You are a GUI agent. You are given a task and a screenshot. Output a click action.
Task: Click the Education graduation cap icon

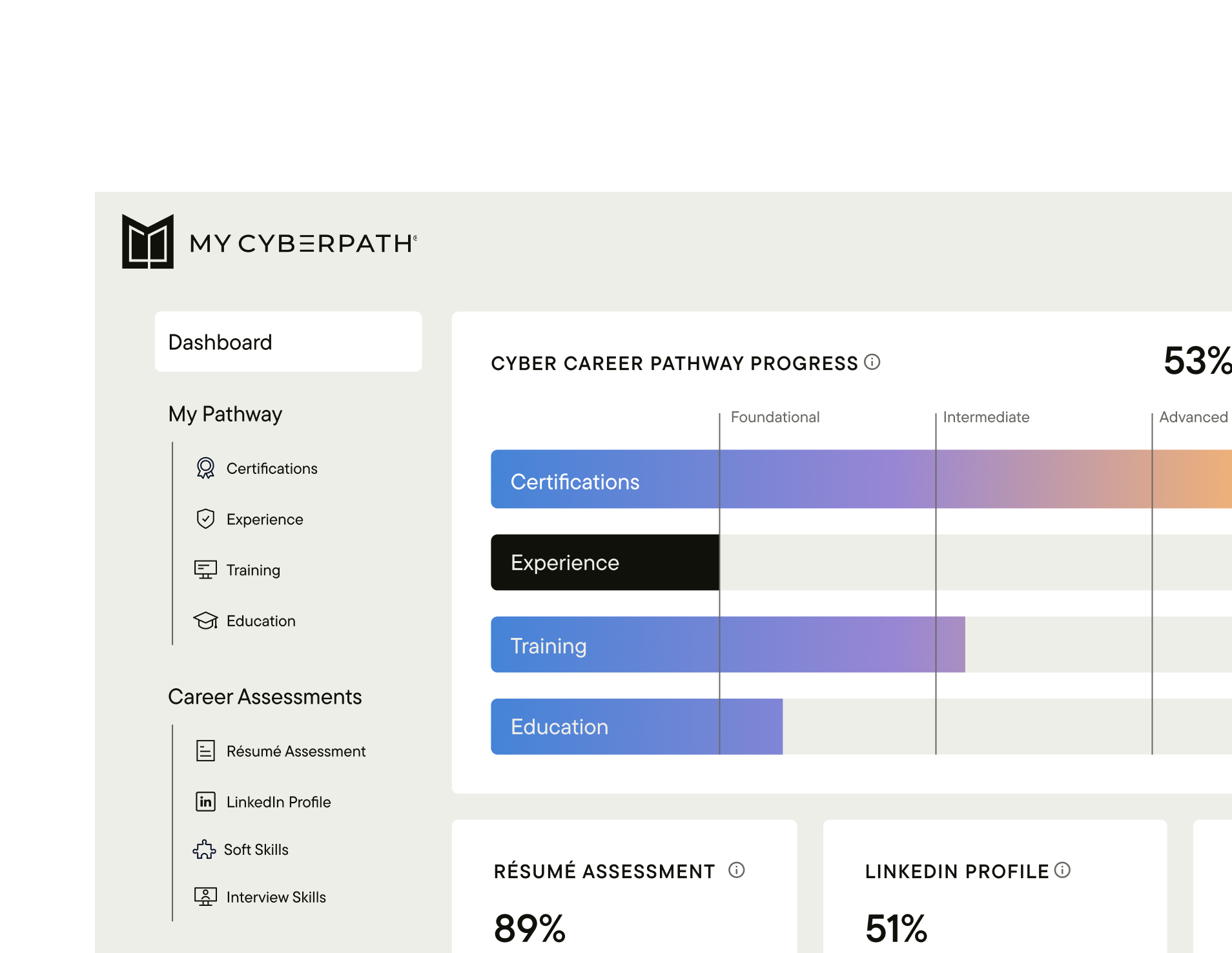click(x=205, y=620)
